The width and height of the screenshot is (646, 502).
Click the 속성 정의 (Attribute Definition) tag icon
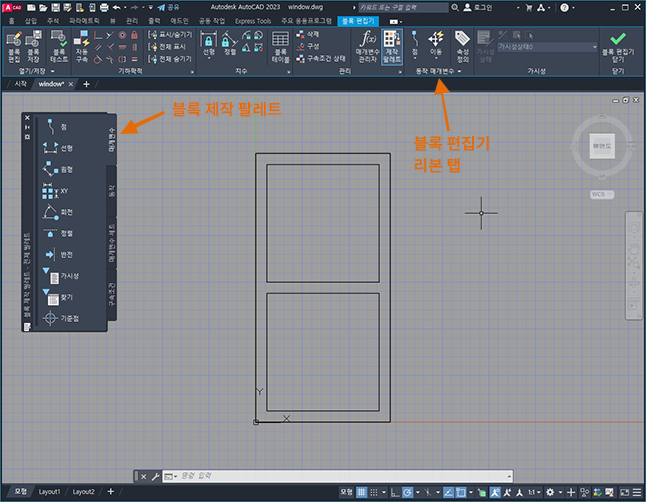tap(463, 47)
